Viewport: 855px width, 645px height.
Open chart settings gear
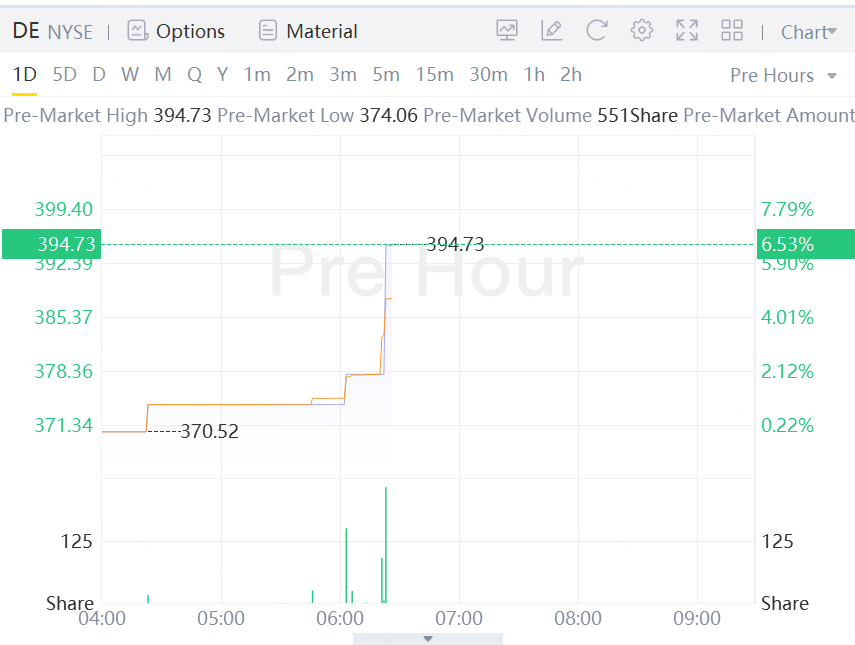pos(642,31)
